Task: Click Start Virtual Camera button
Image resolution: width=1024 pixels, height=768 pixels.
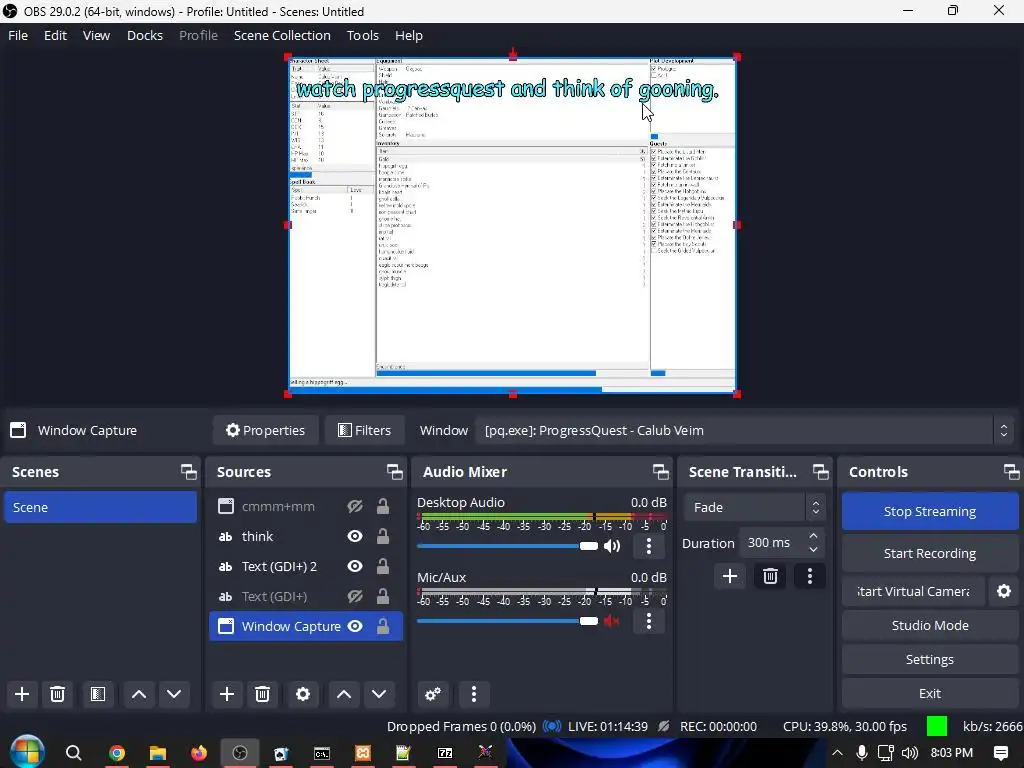Action: pyautogui.click(x=913, y=591)
